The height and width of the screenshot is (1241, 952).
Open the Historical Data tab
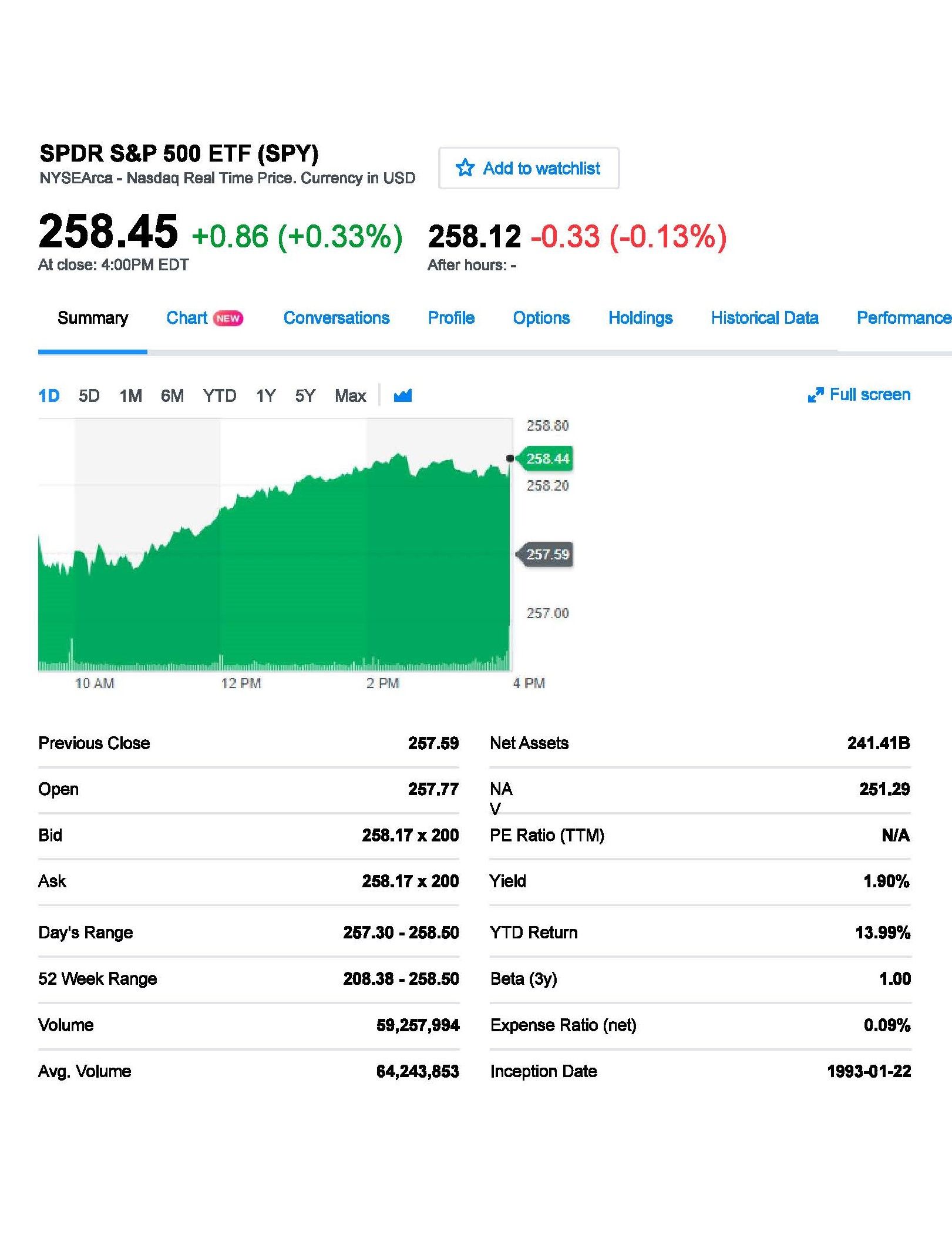[765, 318]
